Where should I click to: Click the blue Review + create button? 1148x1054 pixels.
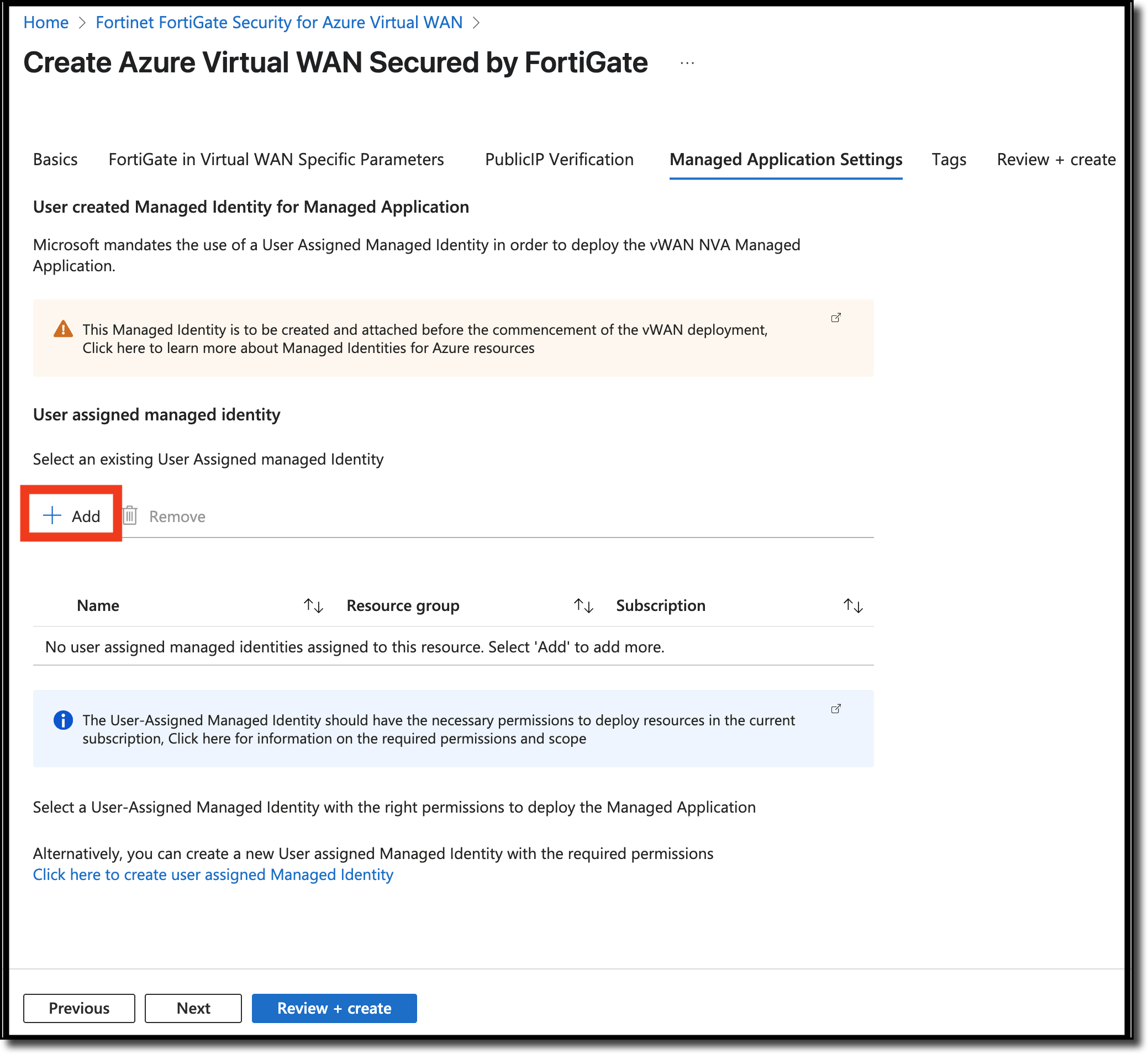pyautogui.click(x=334, y=1008)
